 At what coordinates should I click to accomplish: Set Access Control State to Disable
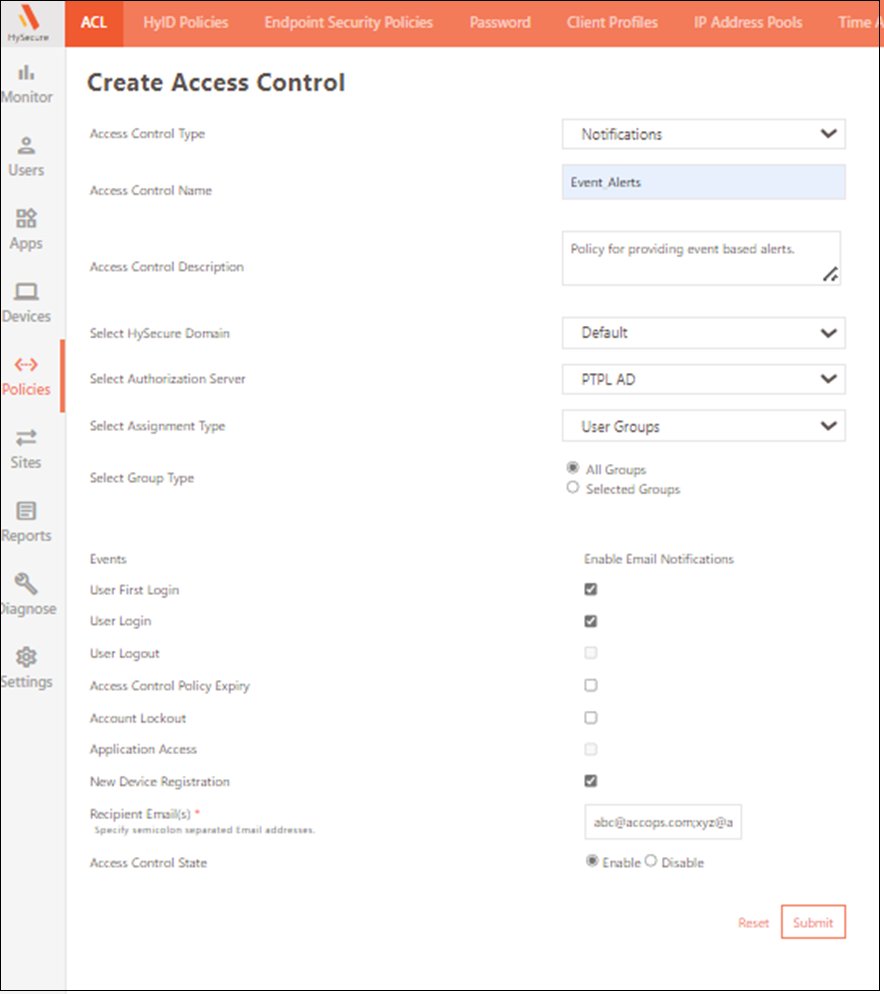[x=651, y=861]
